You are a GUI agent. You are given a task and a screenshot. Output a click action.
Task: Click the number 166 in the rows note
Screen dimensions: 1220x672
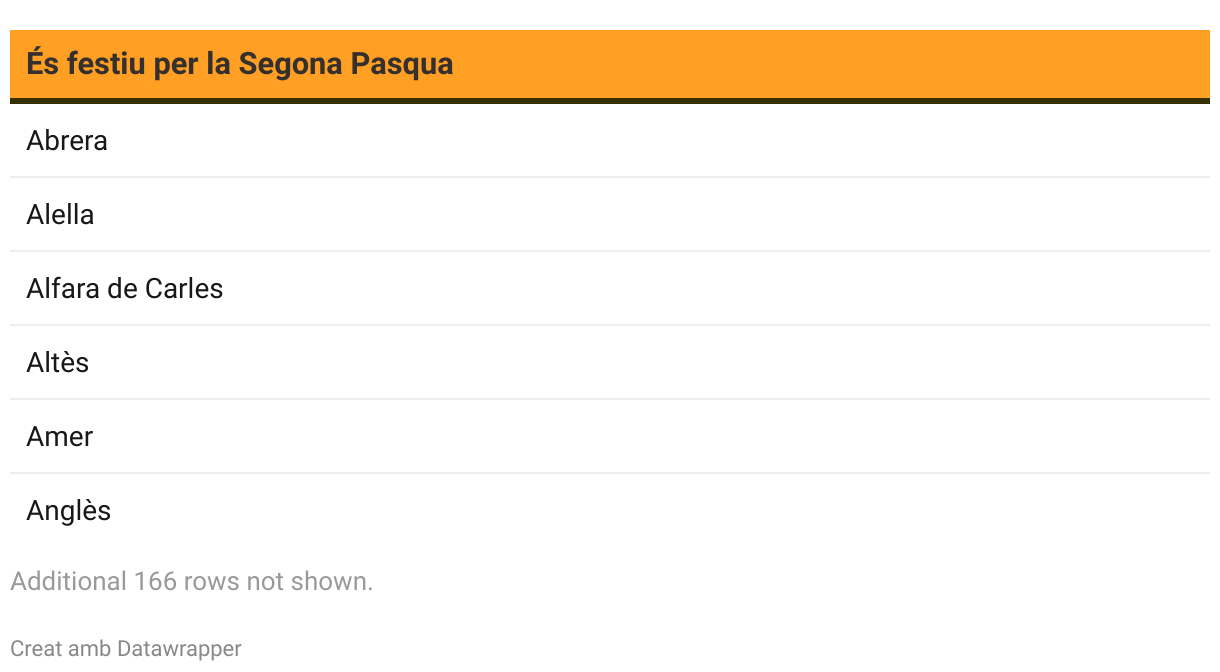coord(155,582)
